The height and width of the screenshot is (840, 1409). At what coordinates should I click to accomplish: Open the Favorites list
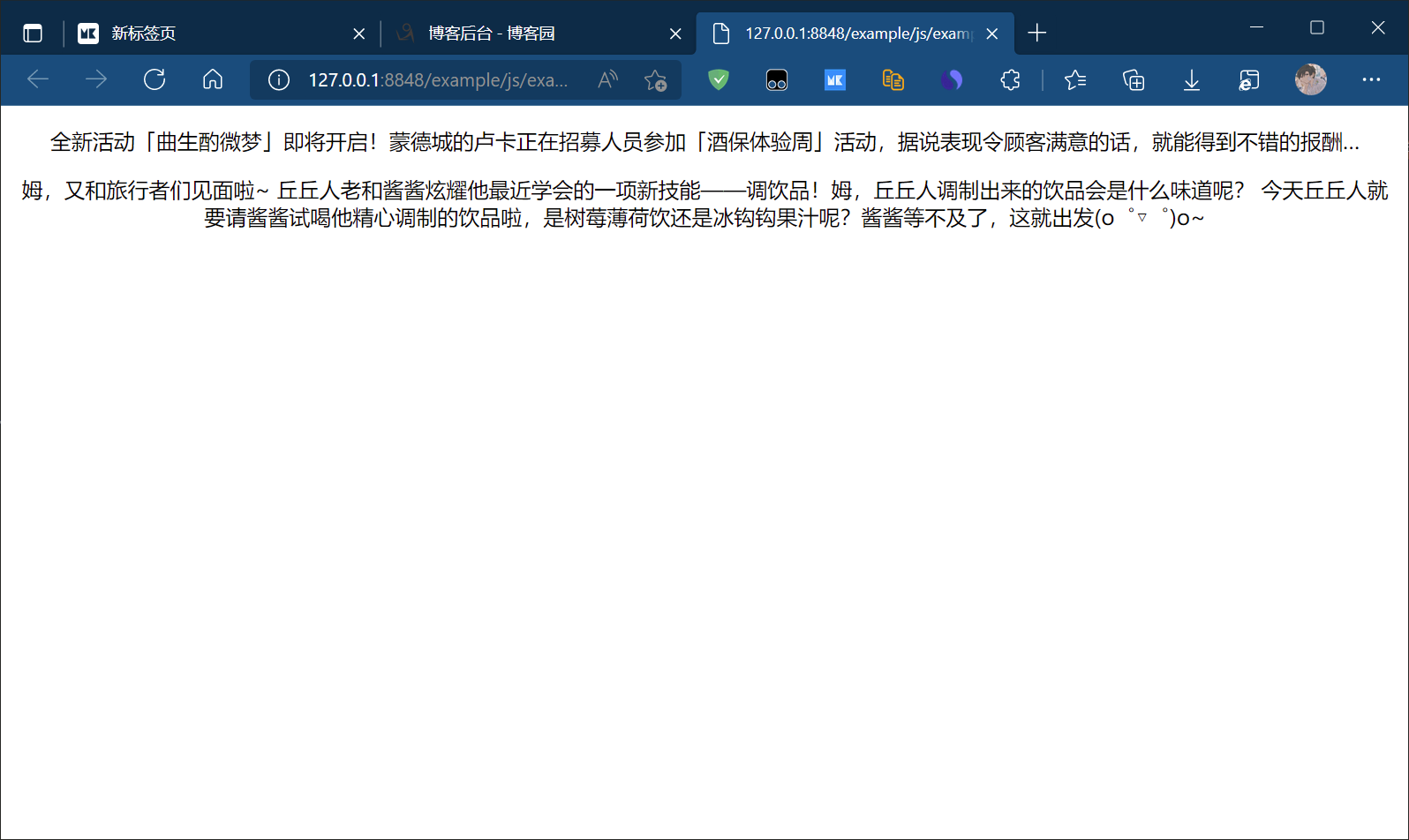click(1075, 80)
